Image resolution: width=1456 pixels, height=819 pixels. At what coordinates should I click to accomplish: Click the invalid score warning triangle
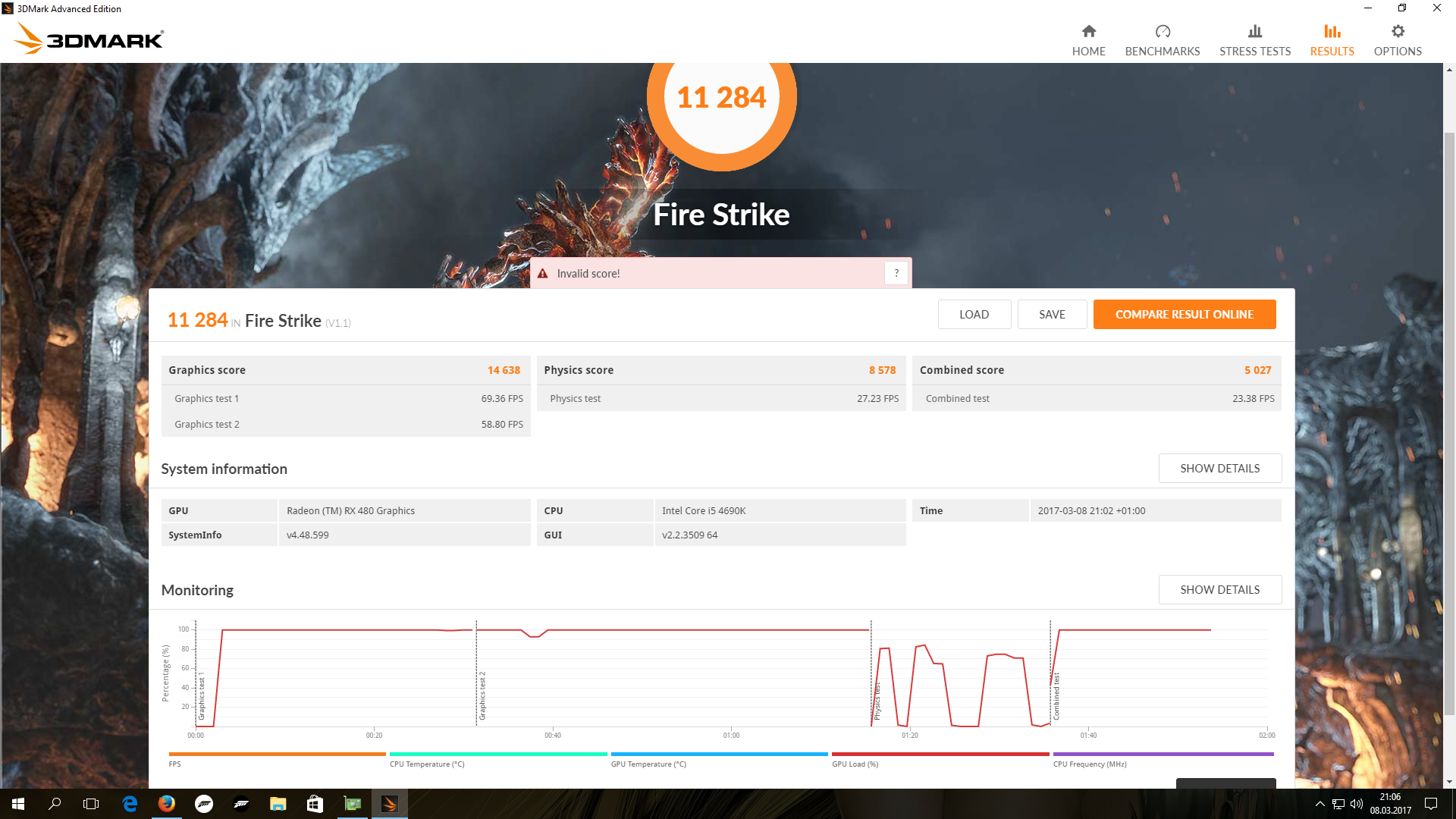point(543,274)
